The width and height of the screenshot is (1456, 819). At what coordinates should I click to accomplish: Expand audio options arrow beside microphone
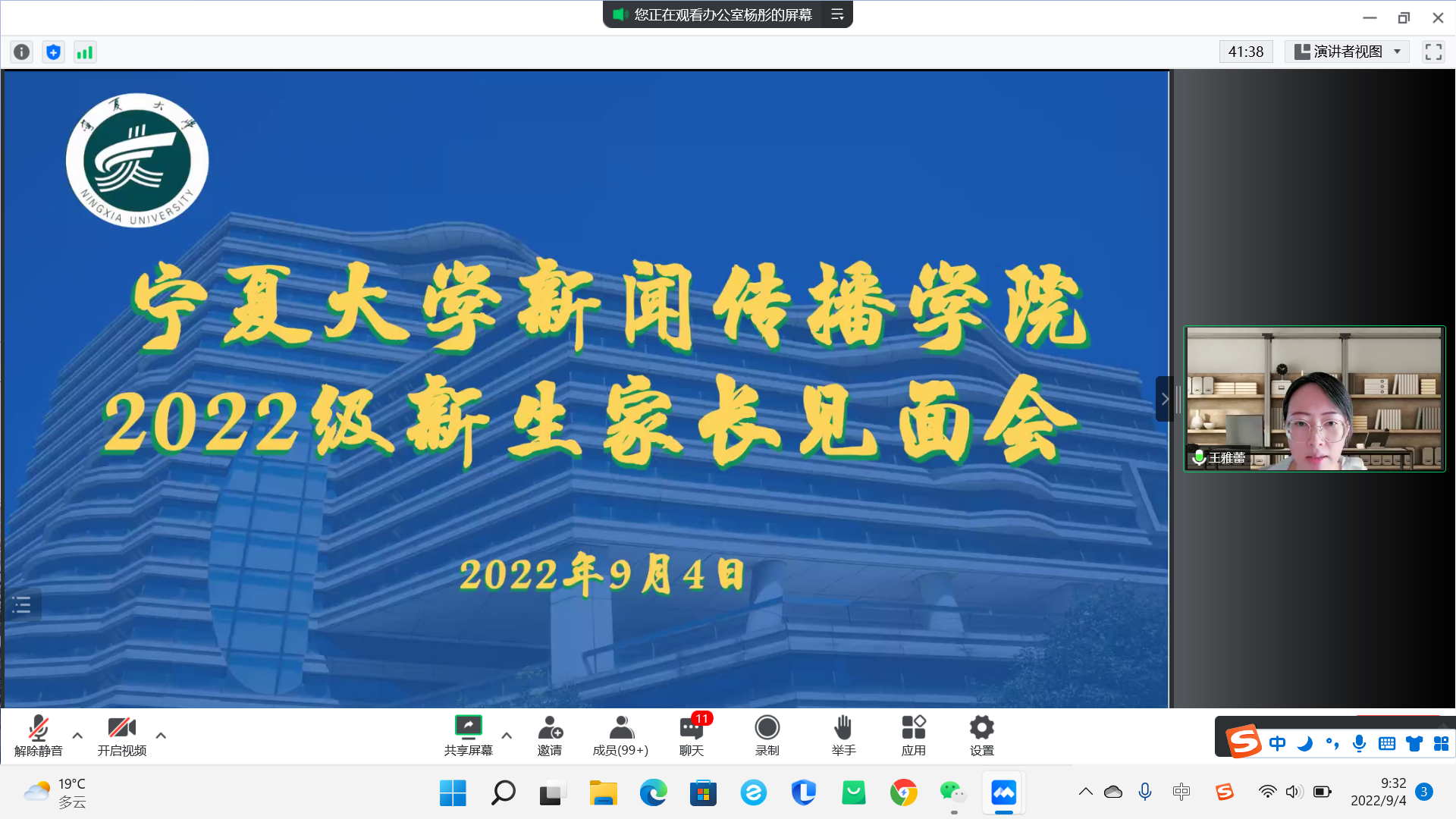(77, 735)
